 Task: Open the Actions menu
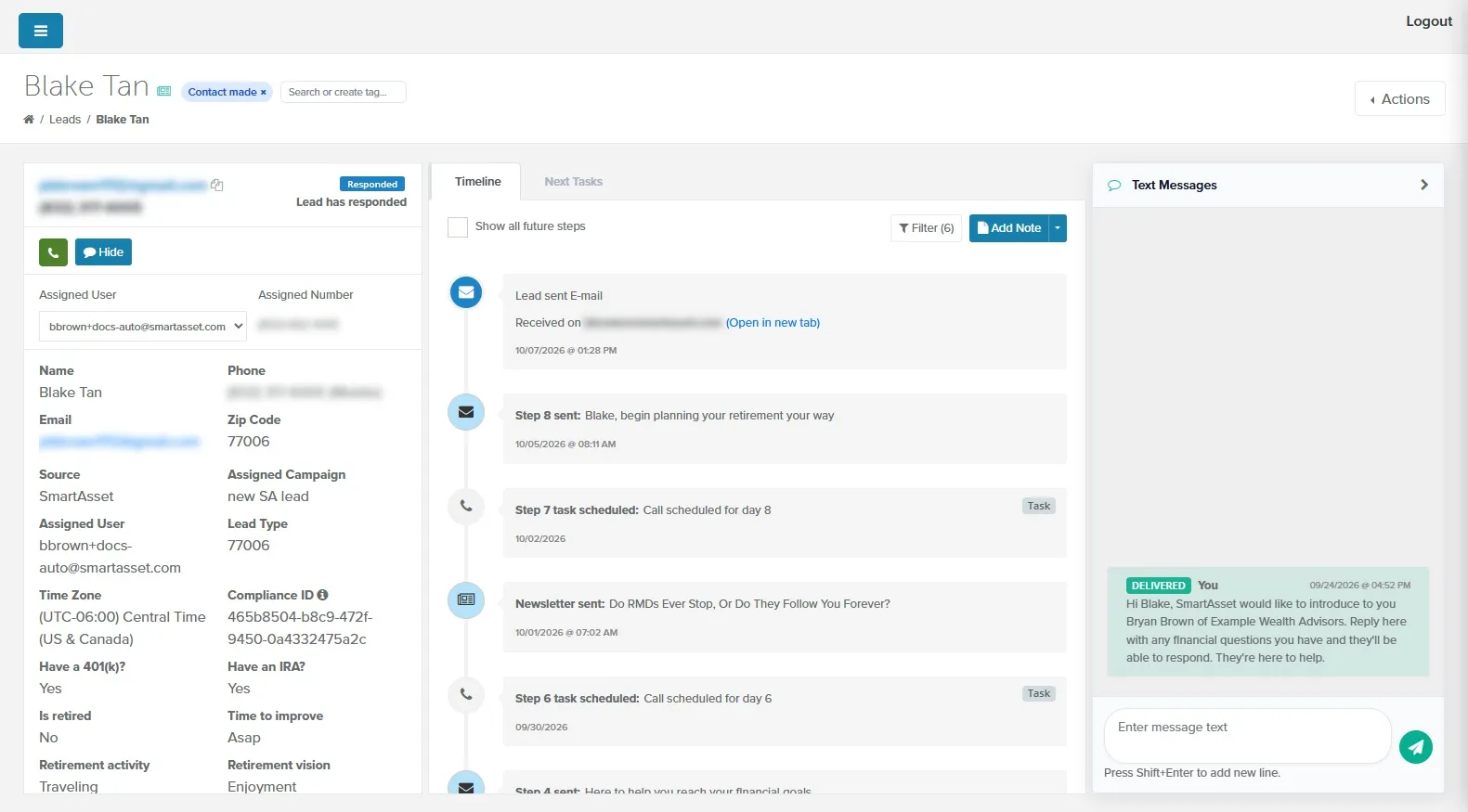[x=1400, y=99]
